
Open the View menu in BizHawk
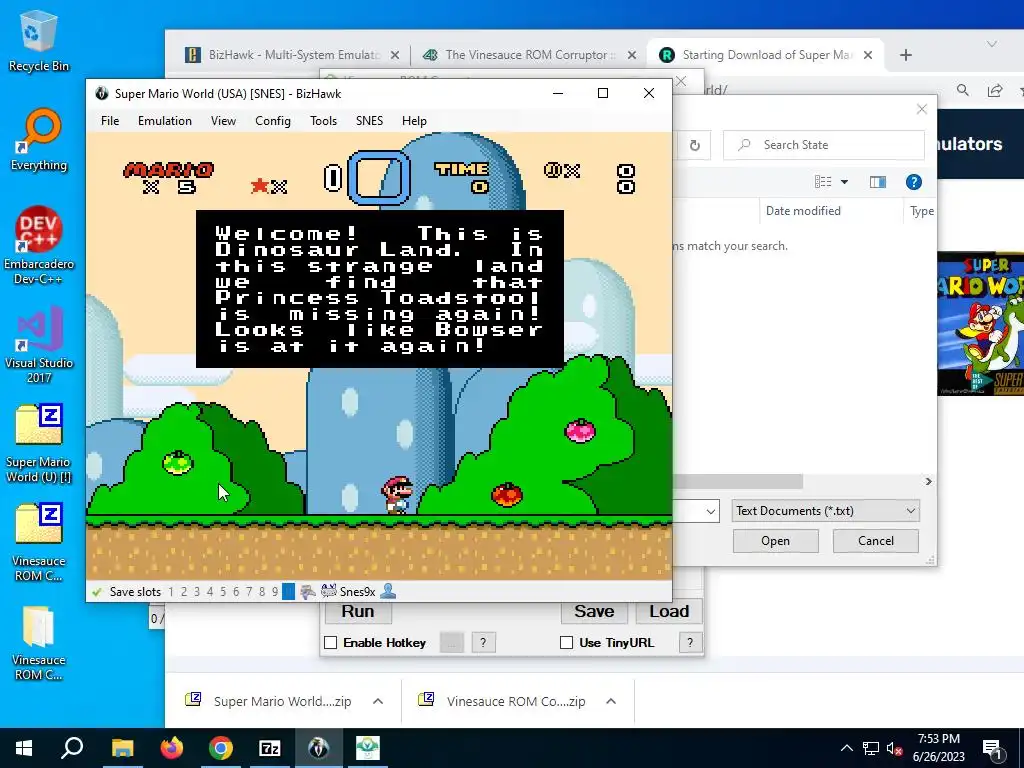tap(223, 121)
